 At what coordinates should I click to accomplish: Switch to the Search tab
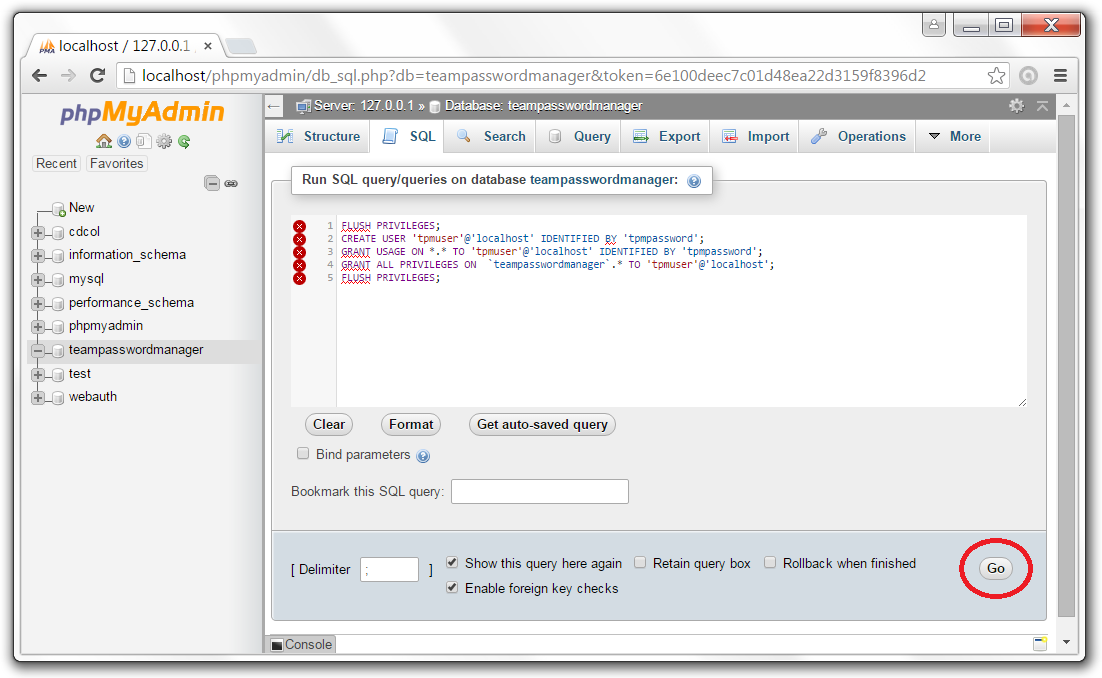[x=491, y=136]
